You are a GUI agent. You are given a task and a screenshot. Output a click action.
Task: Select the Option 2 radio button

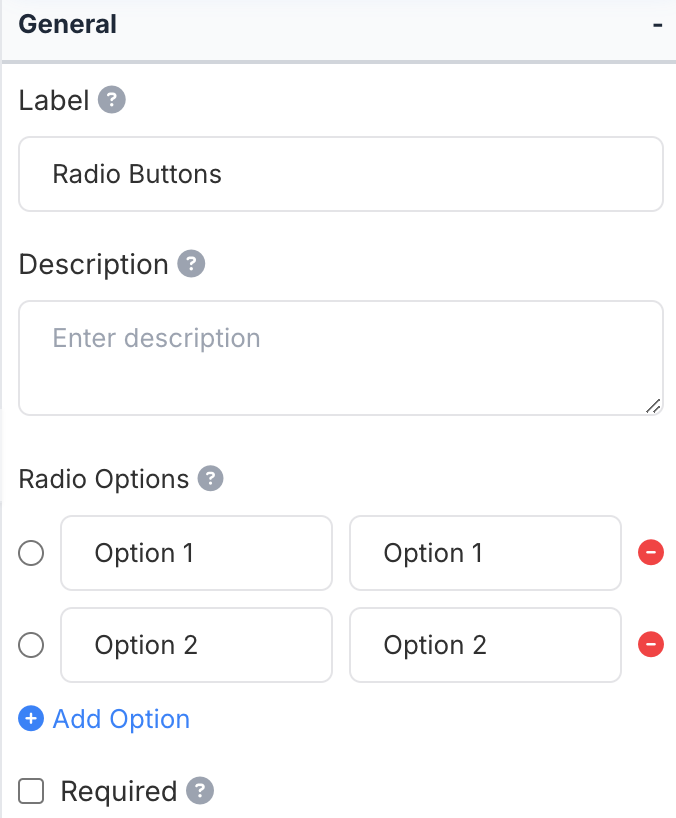pos(31,645)
